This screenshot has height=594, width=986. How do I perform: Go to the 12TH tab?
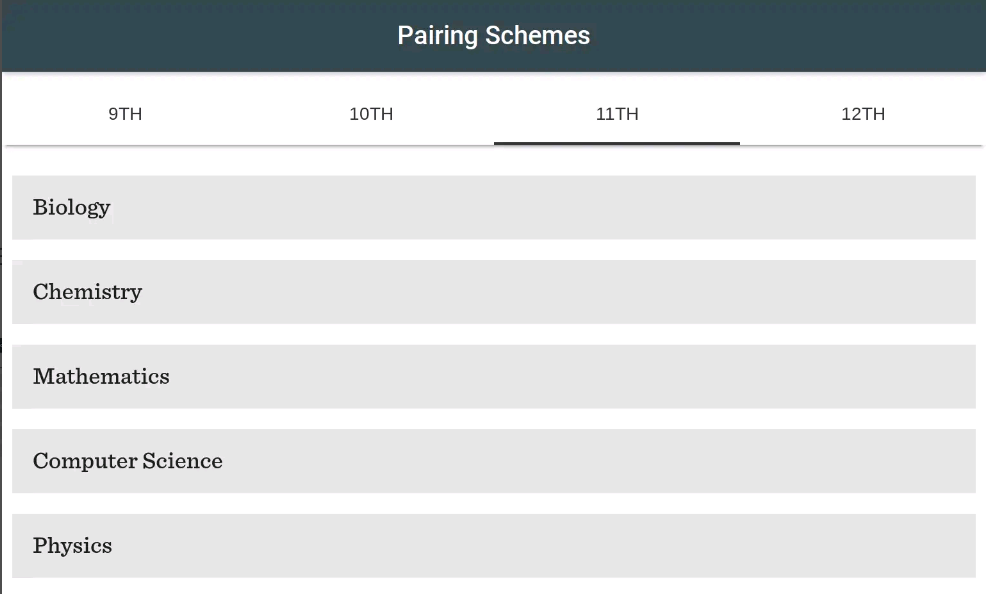[x=862, y=114]
